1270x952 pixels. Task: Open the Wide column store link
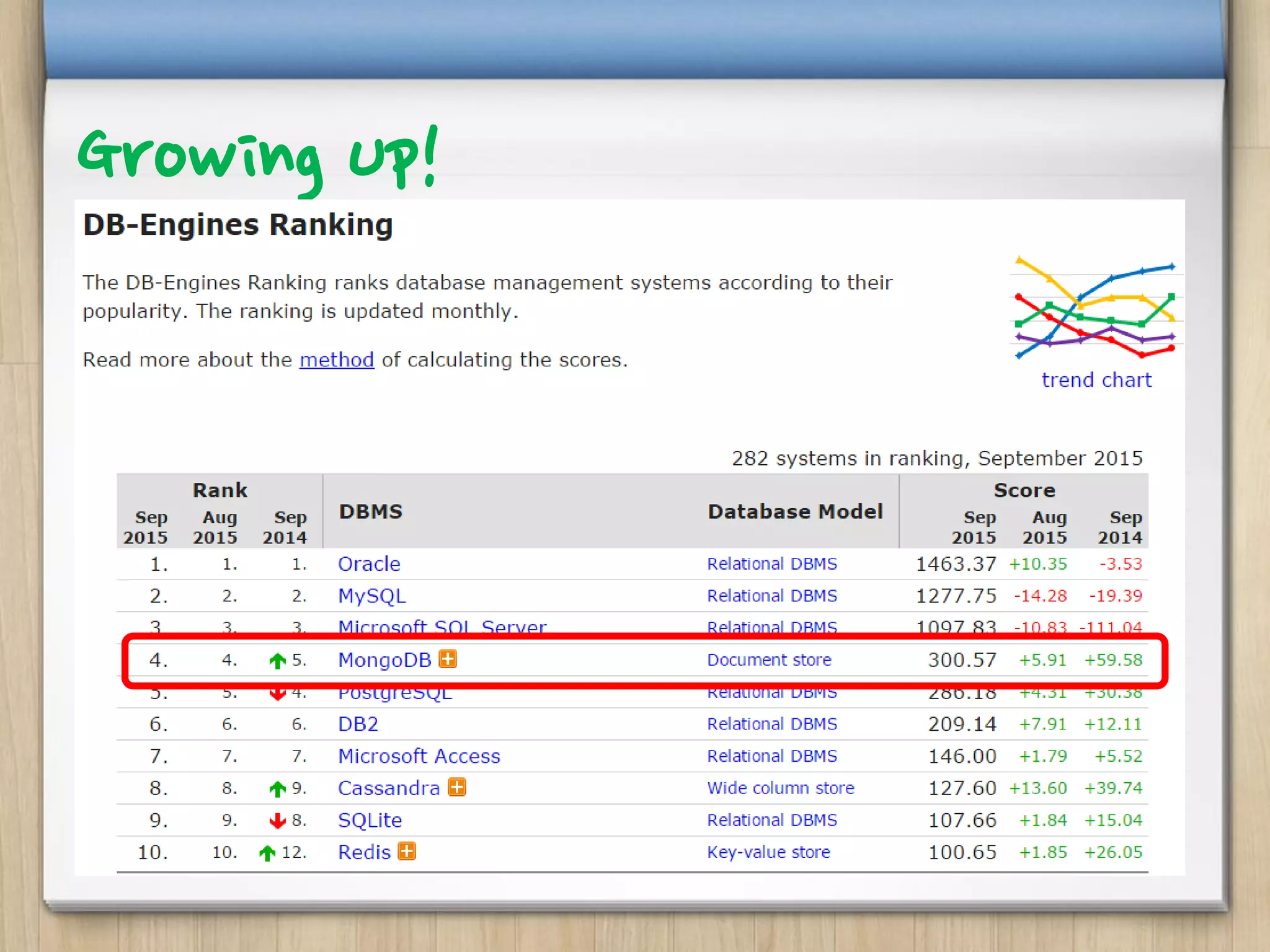781,788
